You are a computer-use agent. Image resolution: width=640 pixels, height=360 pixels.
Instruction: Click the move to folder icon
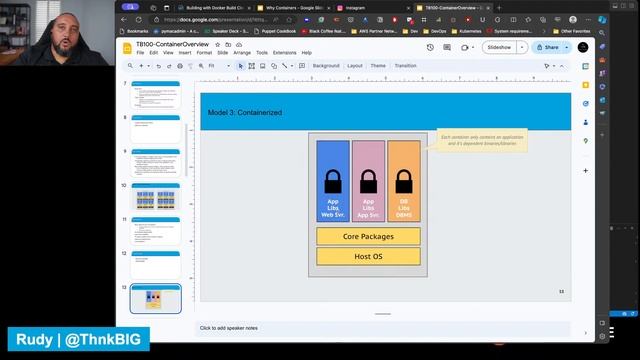tap(228, 44)
